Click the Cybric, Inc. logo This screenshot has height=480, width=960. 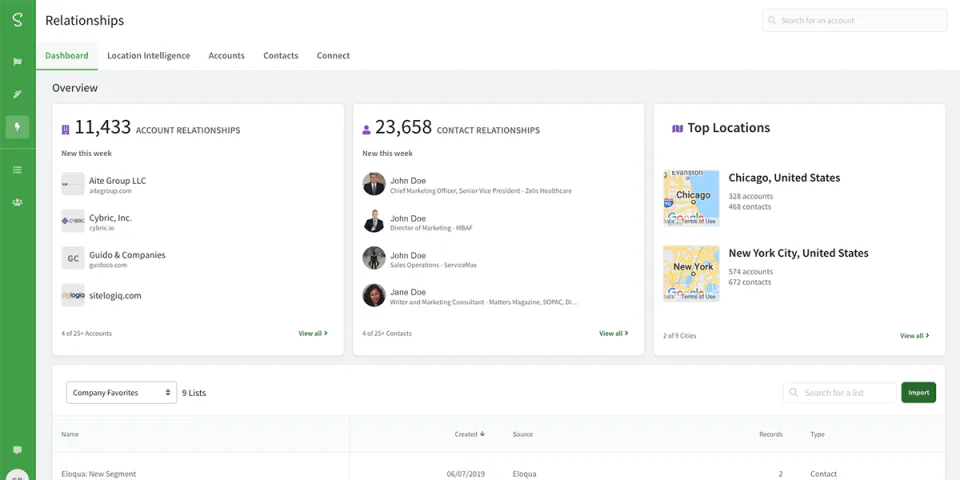[x=73, y=221]
